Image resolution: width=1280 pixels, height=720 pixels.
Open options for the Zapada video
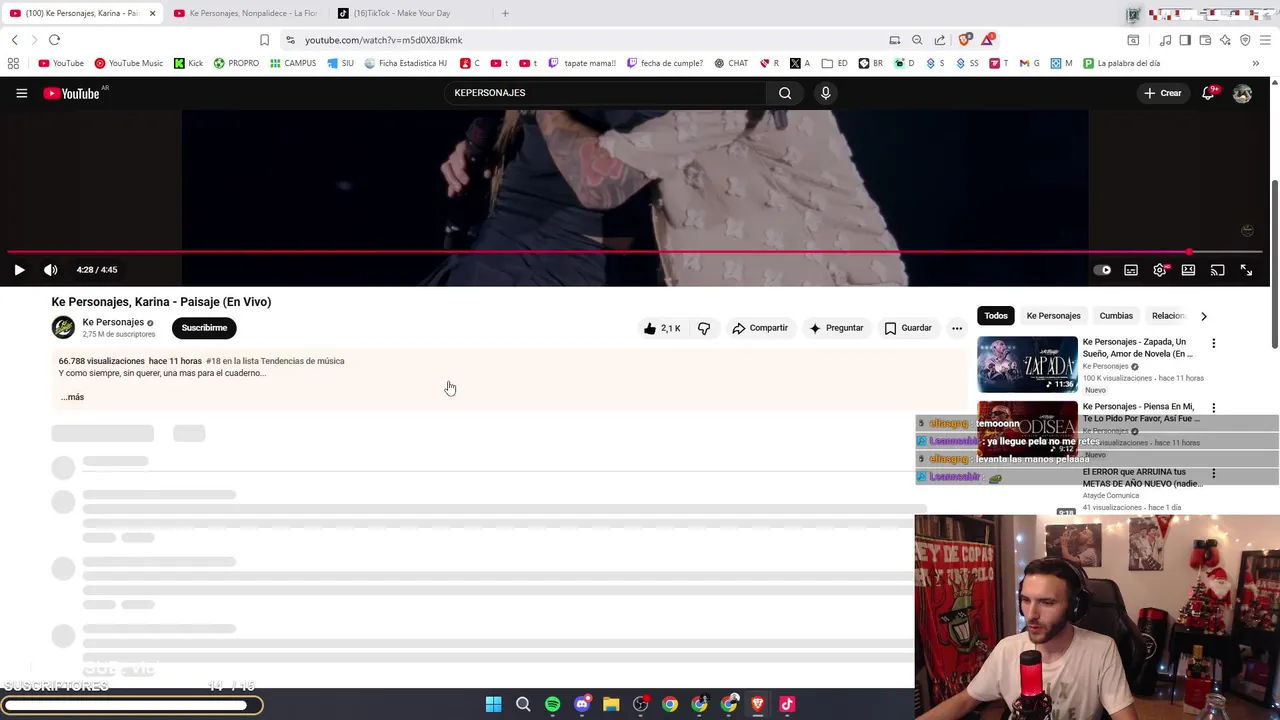tap(1214, 343)
